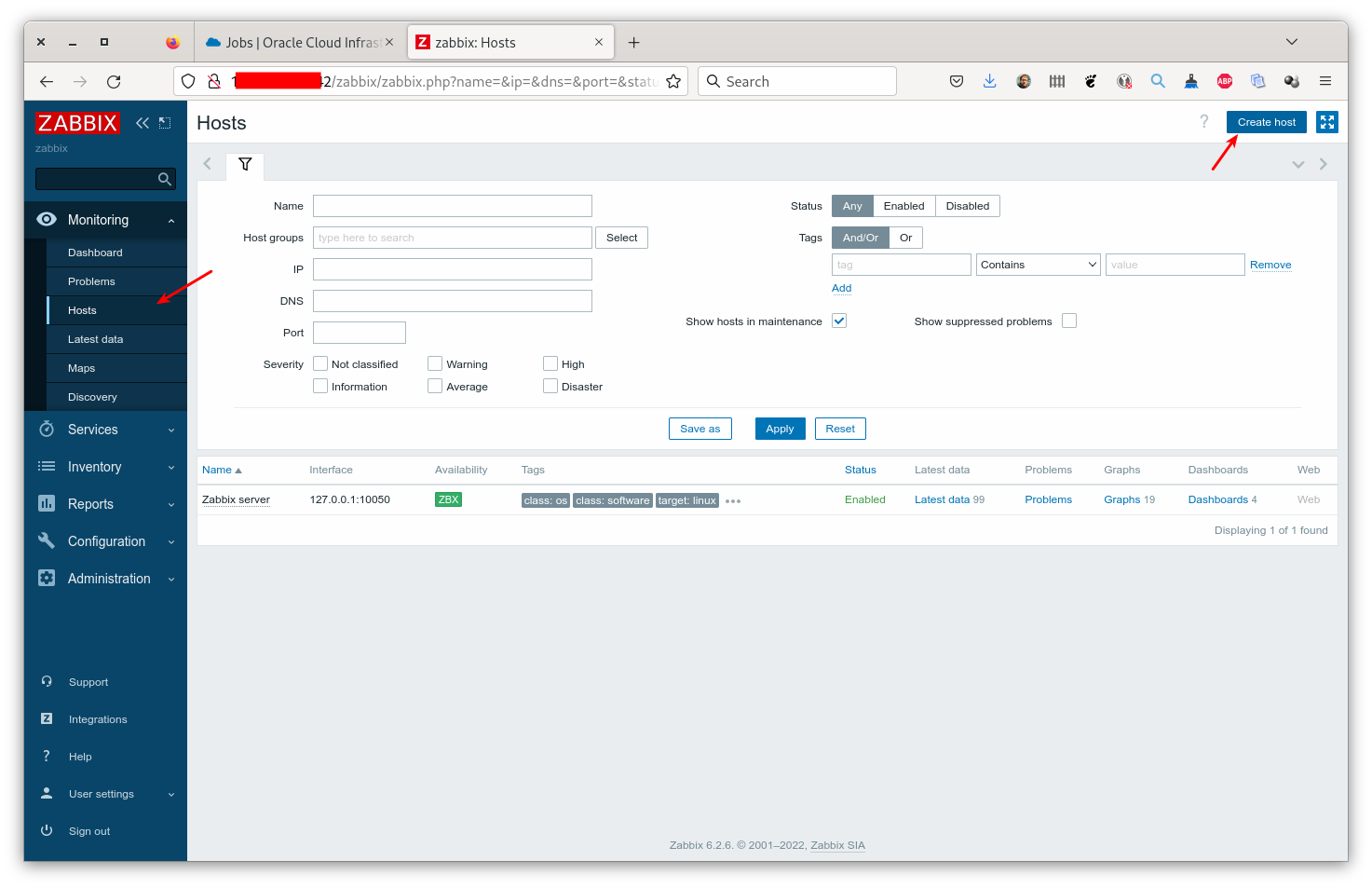Enable Show suppressed problems
The width and height of the screenshot is (1372, 888).
[1068, 320]
